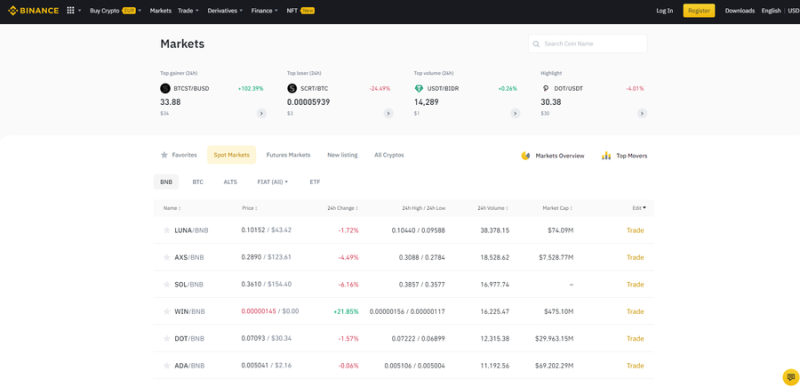
Task: Click the BTCST/BUSD coin icon
Action: point(165,88)
